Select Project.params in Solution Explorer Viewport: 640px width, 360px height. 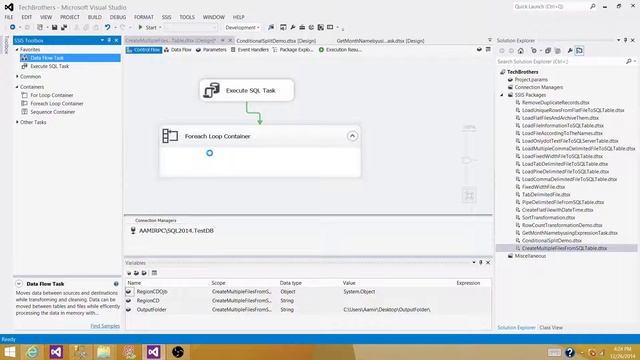(x=531, y=80)
